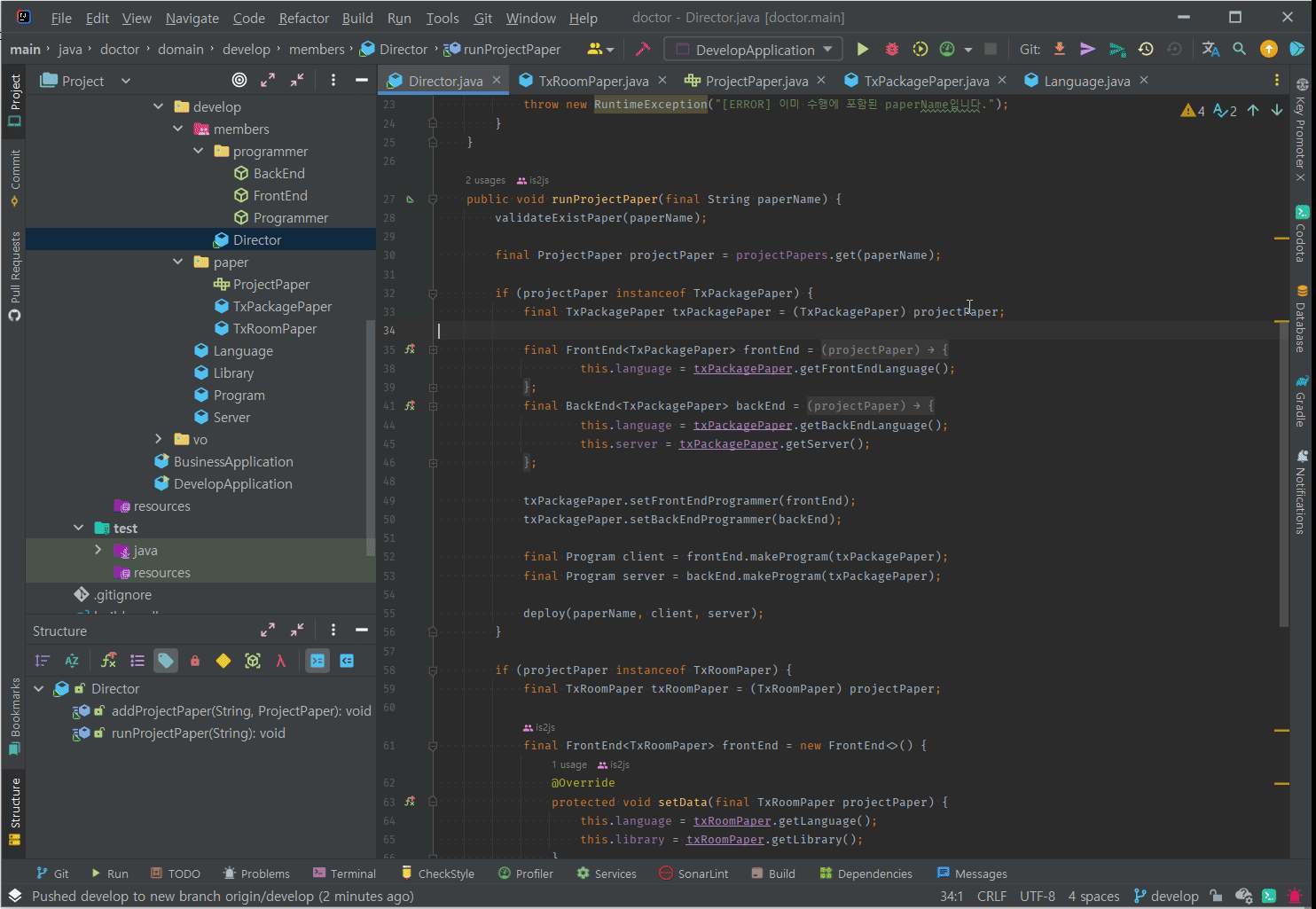This screenshot has height=909, width=1316.
Task: Switch to ProjectPaper.java tab
Action: point(756,81)
